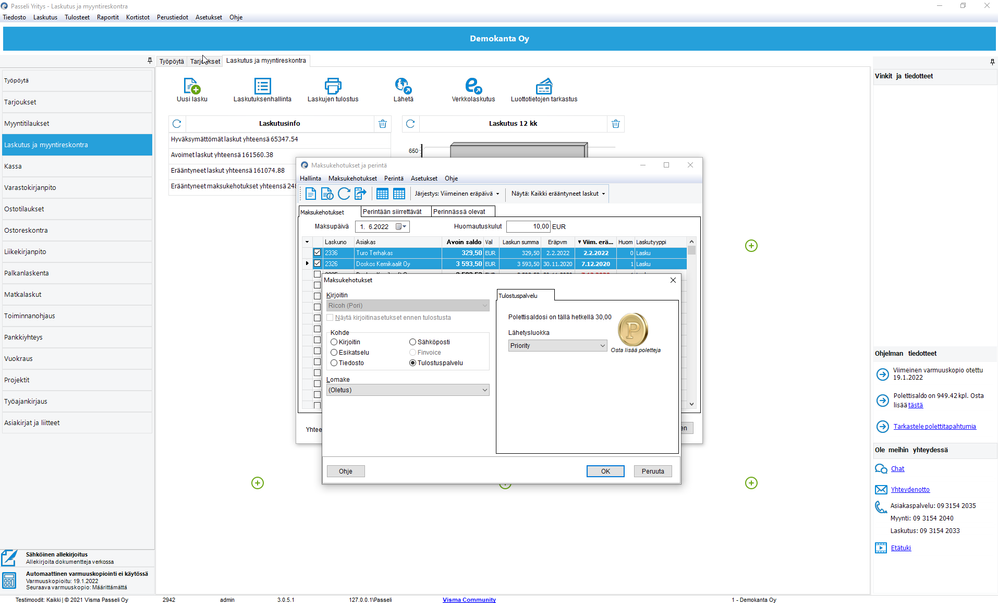Open the Perintä menu in Maksukehotukset window
Image resolution: width=998 pixels, height=603 pixels.
394,178
